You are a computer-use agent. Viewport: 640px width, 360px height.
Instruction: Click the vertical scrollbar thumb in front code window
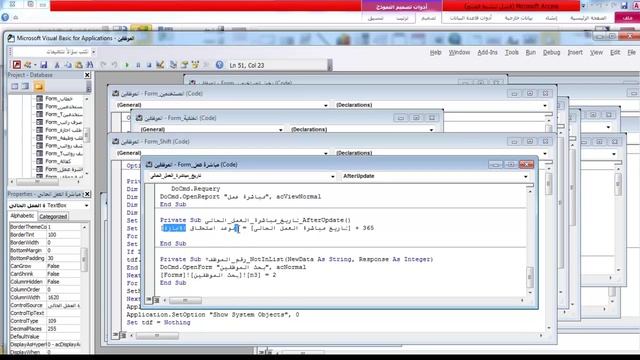pyautogui.click(x=530, y=276)
